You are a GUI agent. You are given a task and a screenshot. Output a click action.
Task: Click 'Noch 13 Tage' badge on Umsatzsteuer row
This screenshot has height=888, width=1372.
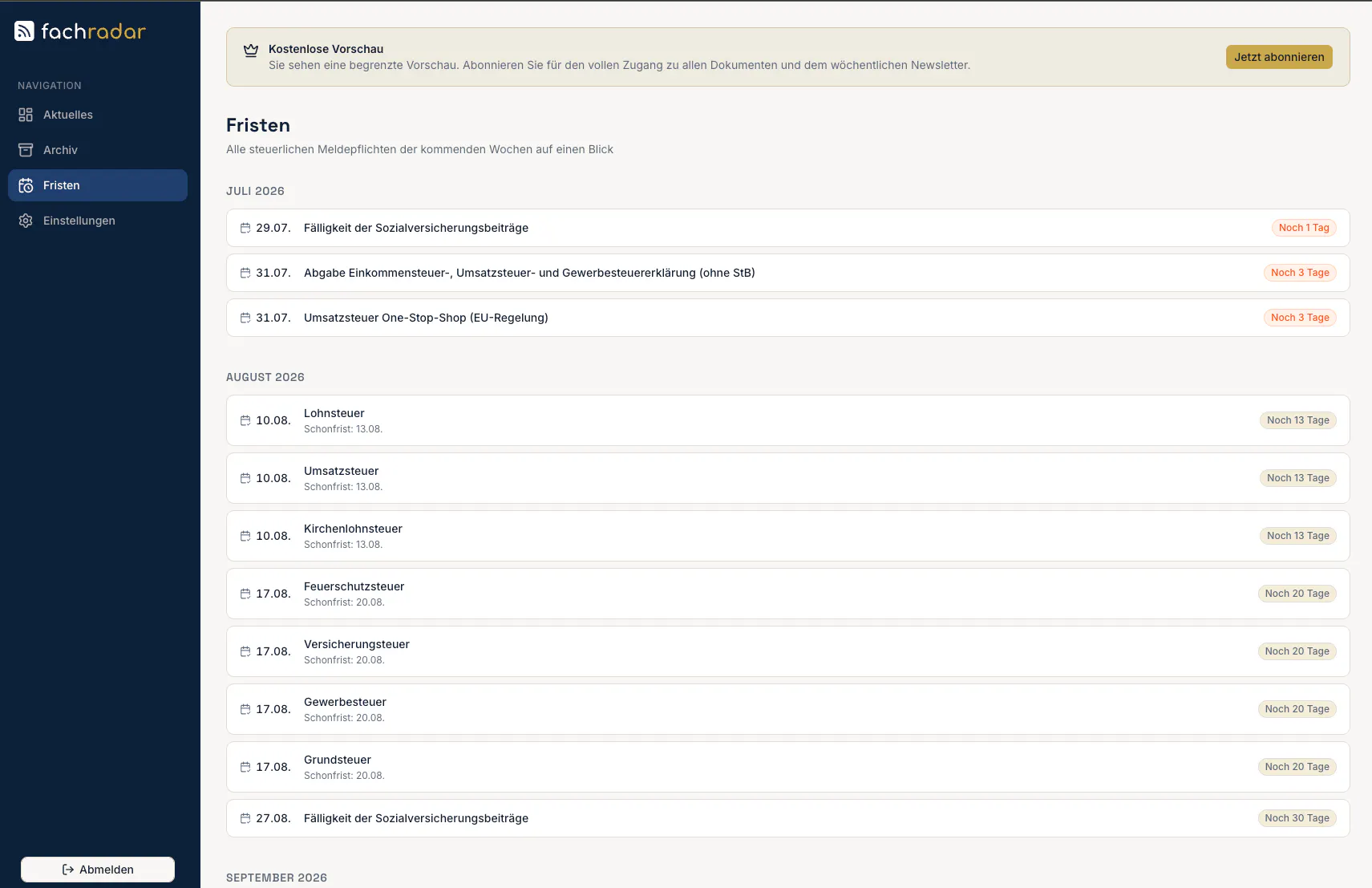[x=1298, y=478]
